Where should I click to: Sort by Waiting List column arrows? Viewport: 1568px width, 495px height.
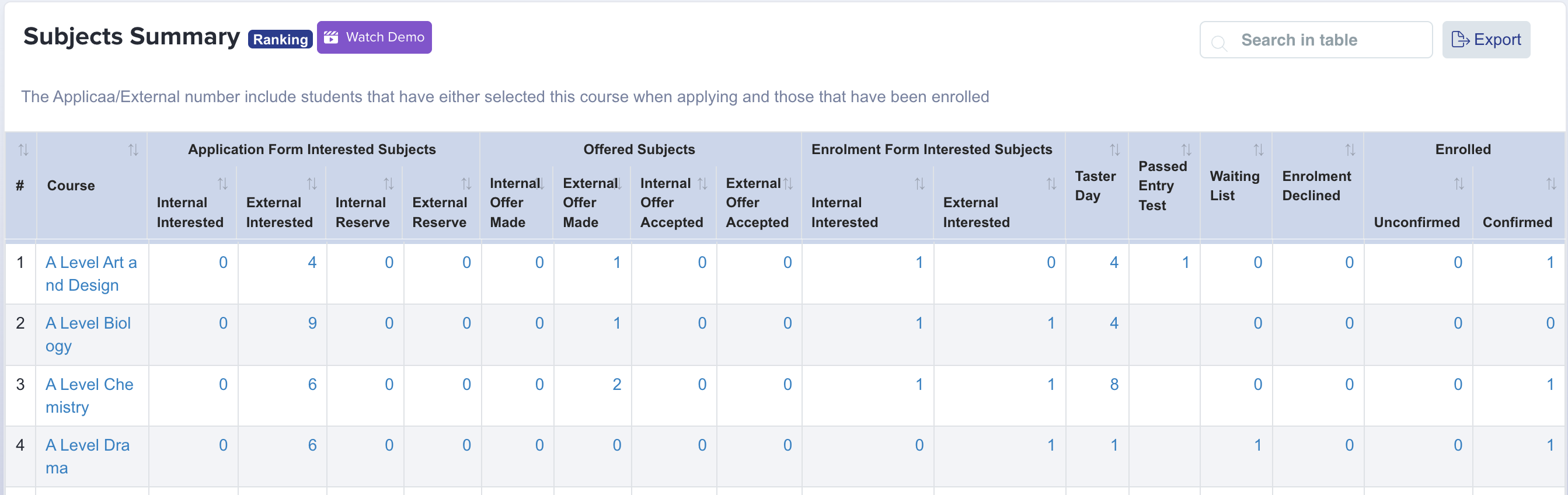coord(1258,150)
